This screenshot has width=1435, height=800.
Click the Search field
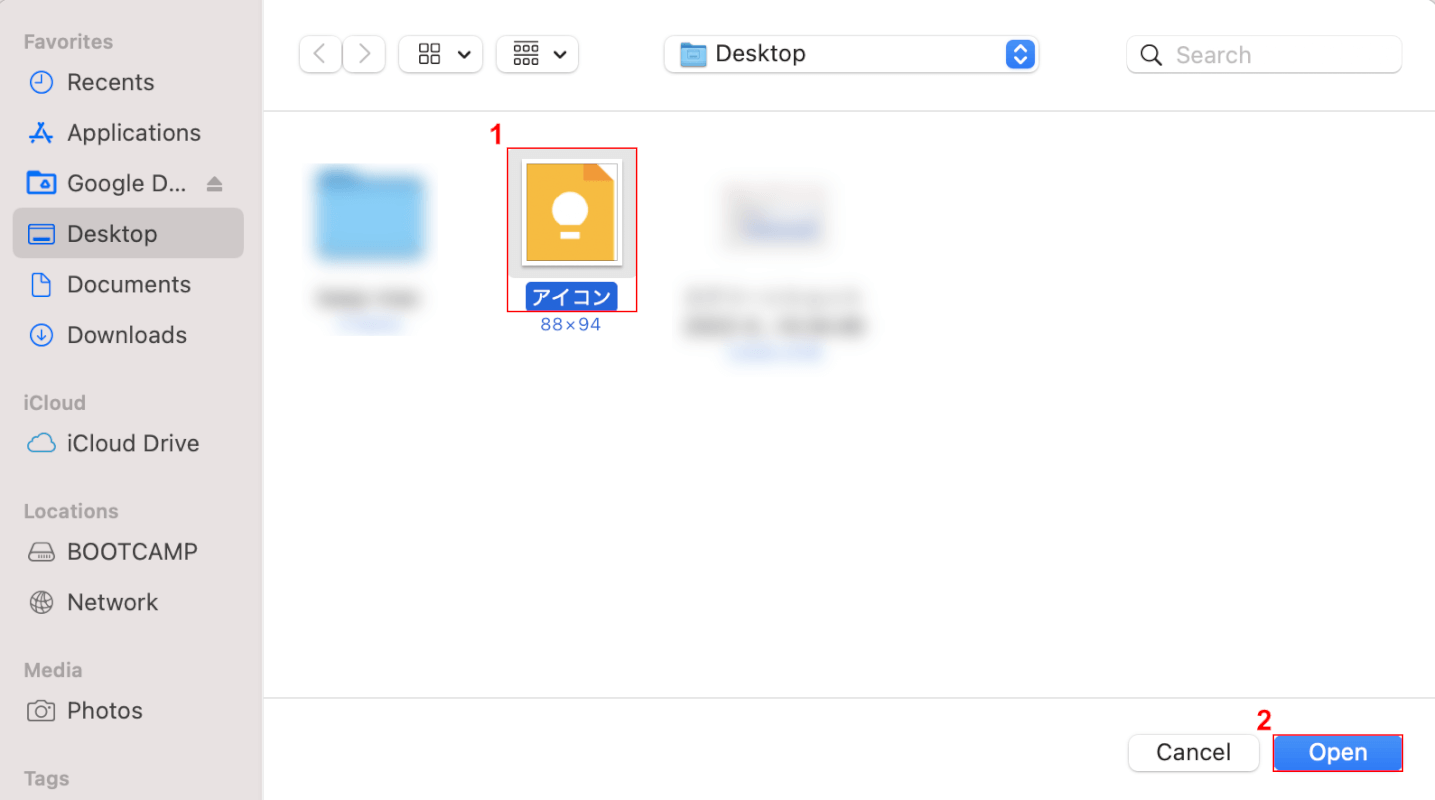(x=1264, y=54)
